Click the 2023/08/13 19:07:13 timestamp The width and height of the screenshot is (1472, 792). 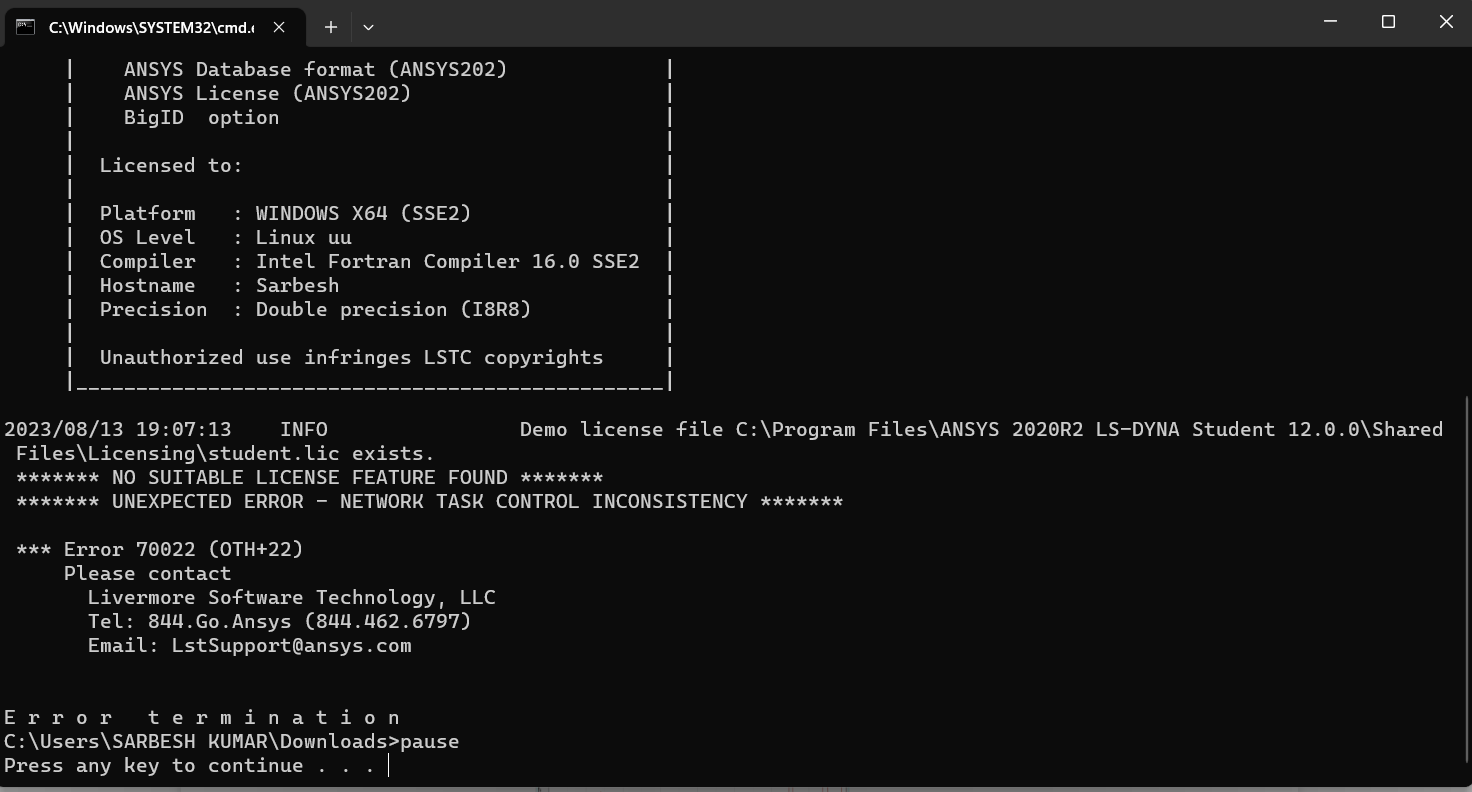click(x=117, y=429)
